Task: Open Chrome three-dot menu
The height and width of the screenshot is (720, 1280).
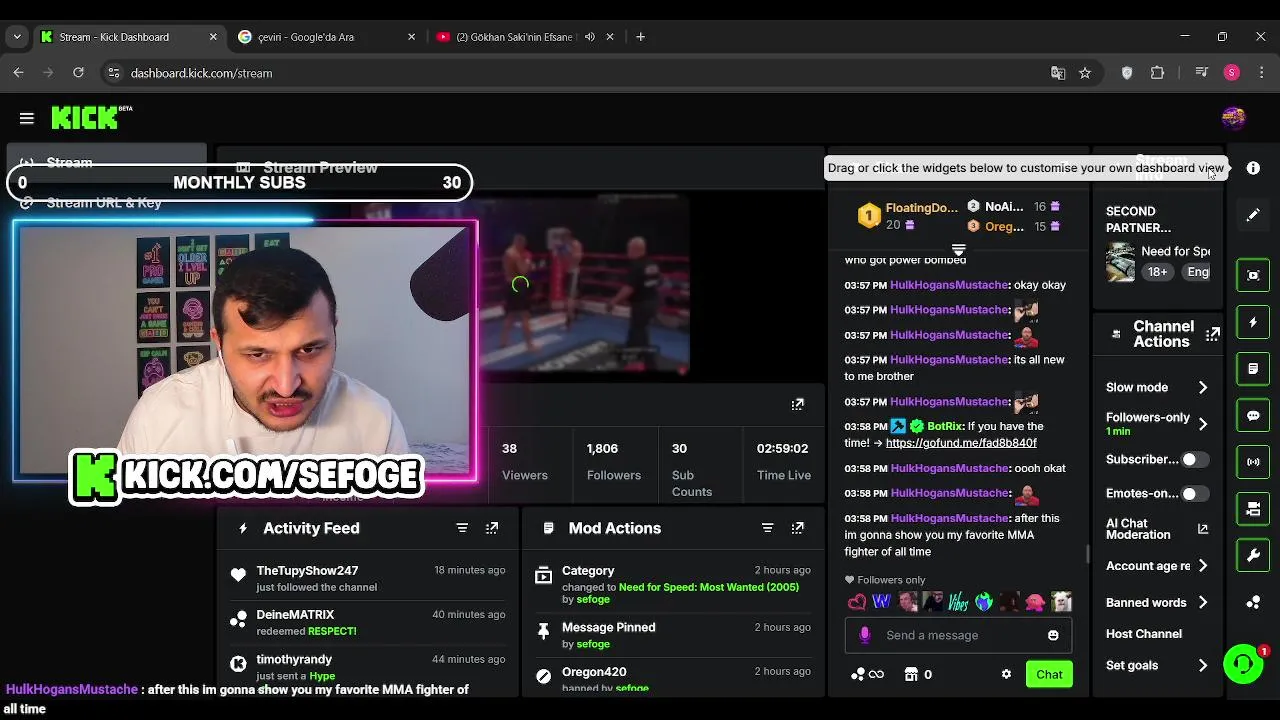Action: click(x=1261, y=73)
